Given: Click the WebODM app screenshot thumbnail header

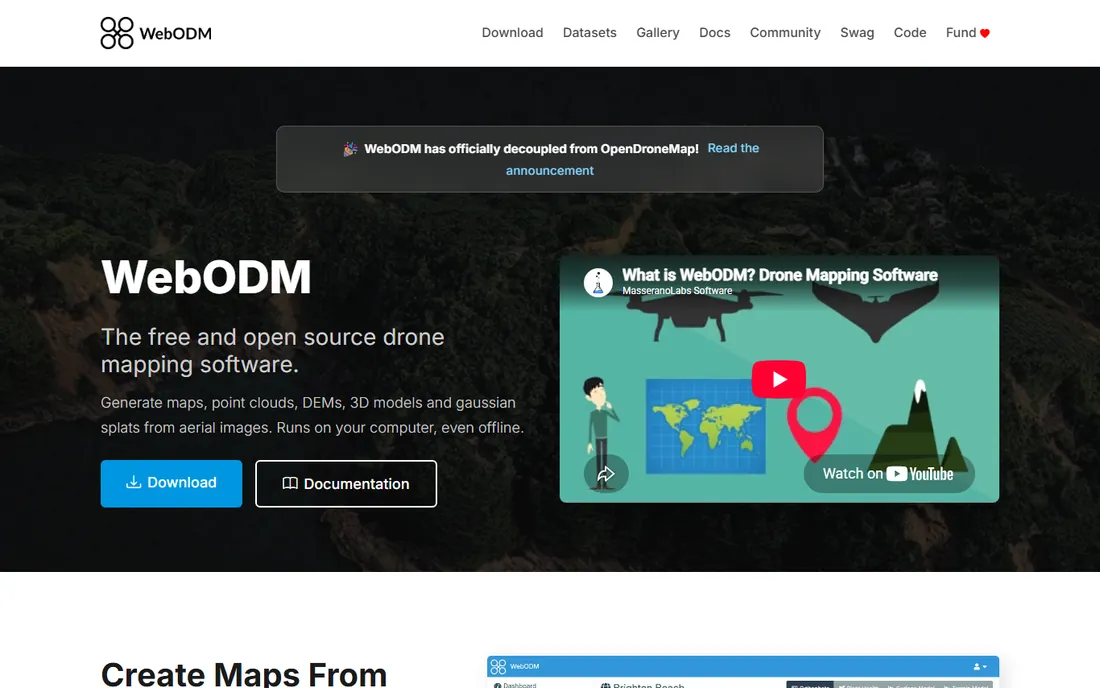Looking at the screenshot, I should pos(743,666).
